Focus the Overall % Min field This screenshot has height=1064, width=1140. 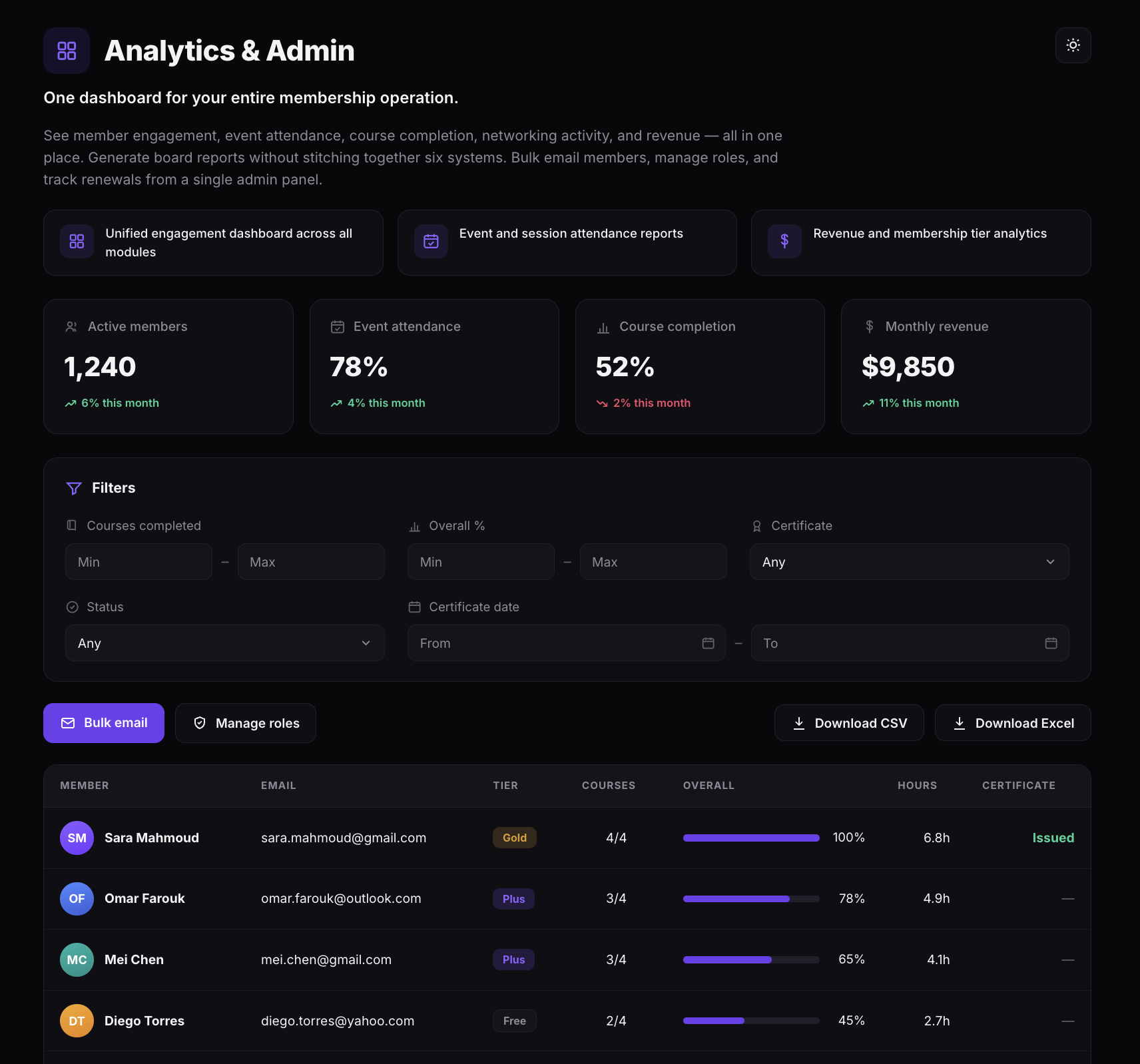481,562
